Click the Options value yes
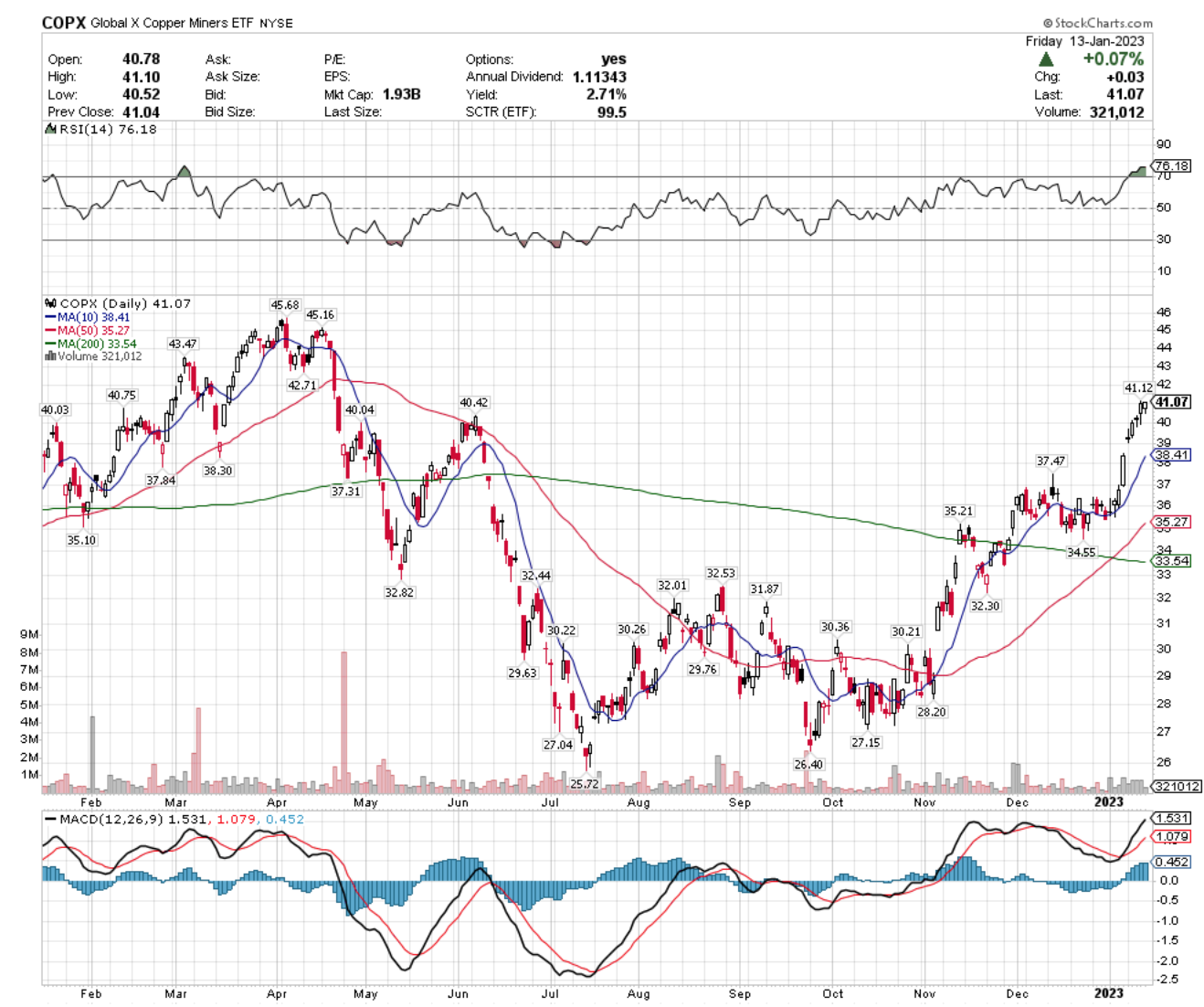This screenshot has height=1007, width=1204. (x=614, y=58)
